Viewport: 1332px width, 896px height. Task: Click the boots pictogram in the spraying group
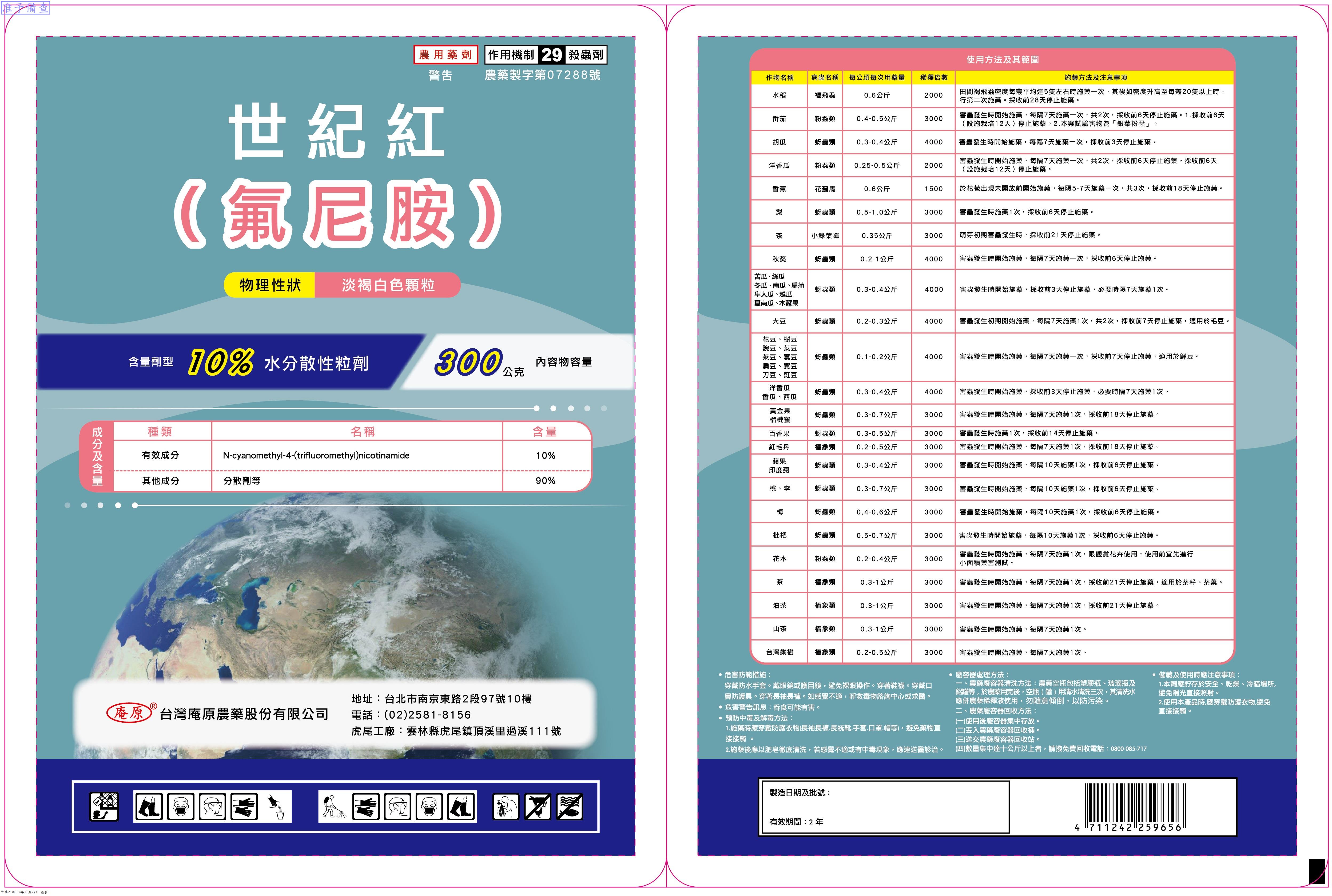click(x=461, y=807)
